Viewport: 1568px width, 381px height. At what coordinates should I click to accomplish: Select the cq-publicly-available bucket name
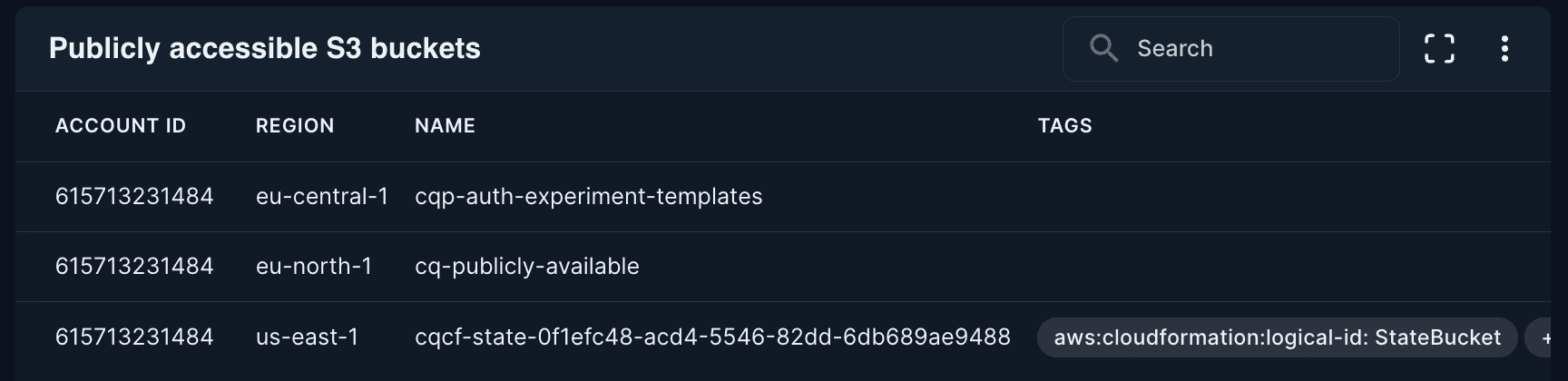coord(526,267)
